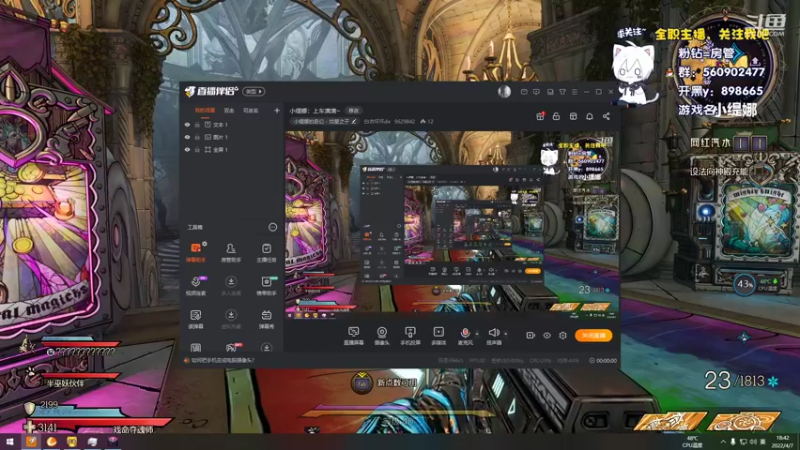This screenshot has width=800, height=450.
Task: Open the Windows Start menu
Action: 9,442
